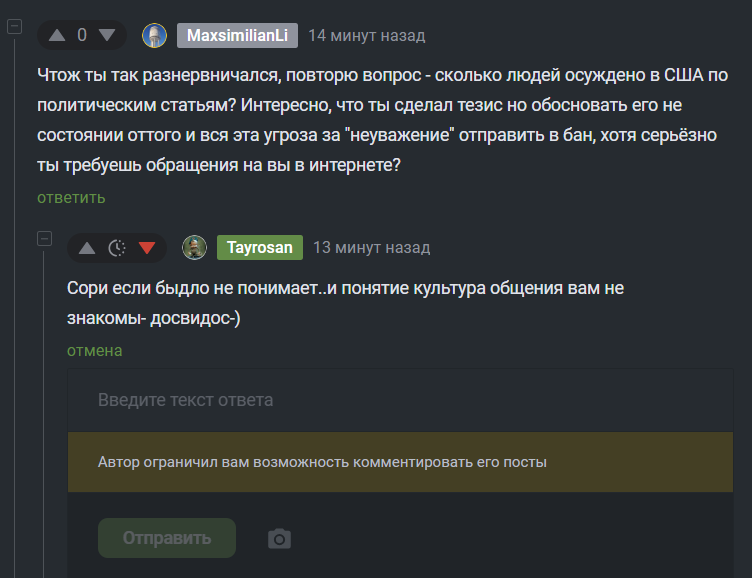
Task: Open MaxsimilianLi's avatar
Action: point(154,36)
